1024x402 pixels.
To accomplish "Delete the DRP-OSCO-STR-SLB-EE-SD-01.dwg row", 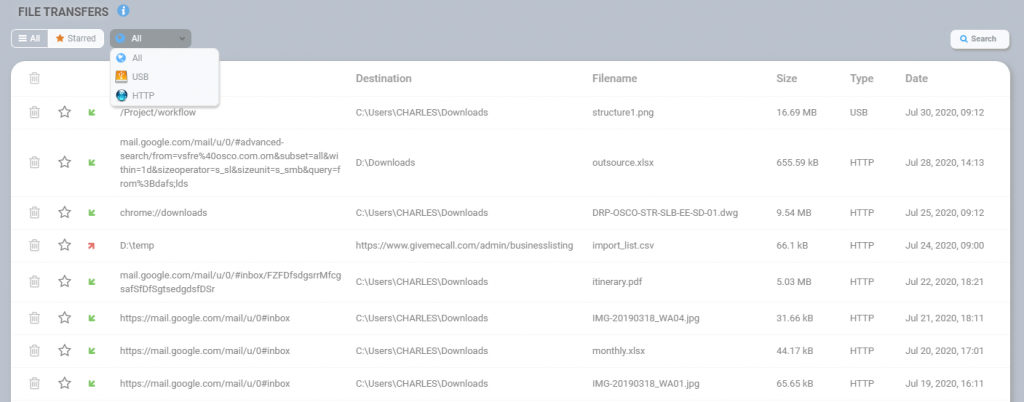I will pyautogui.click(x=35, y=213).
